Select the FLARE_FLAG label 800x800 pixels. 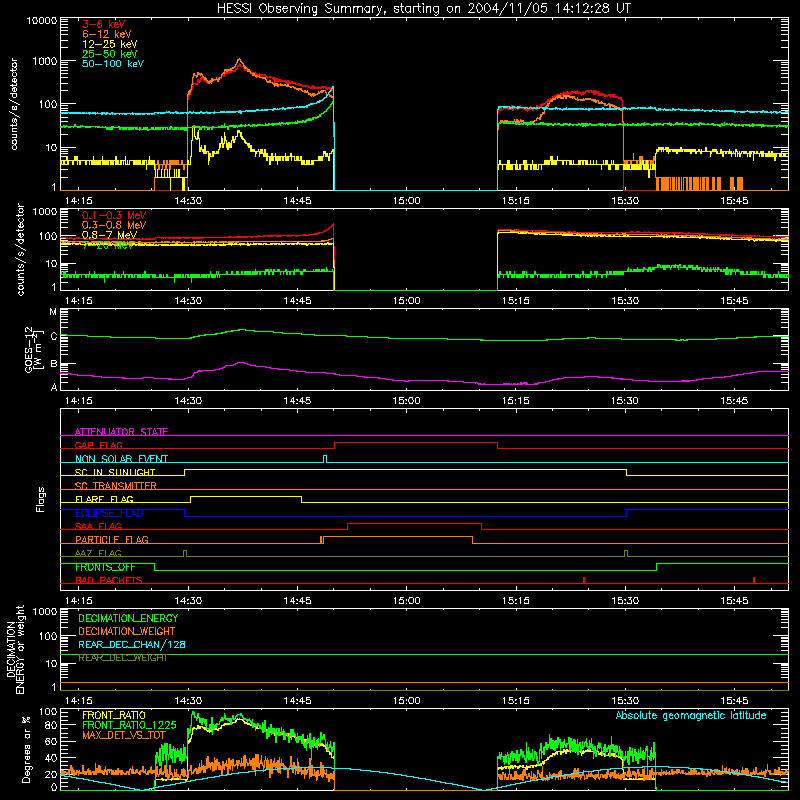coord(104,499)
